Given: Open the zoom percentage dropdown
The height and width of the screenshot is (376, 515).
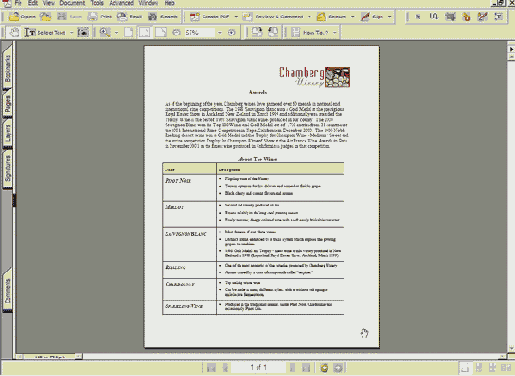Looking at the screenshot, I should pos(220,33).
